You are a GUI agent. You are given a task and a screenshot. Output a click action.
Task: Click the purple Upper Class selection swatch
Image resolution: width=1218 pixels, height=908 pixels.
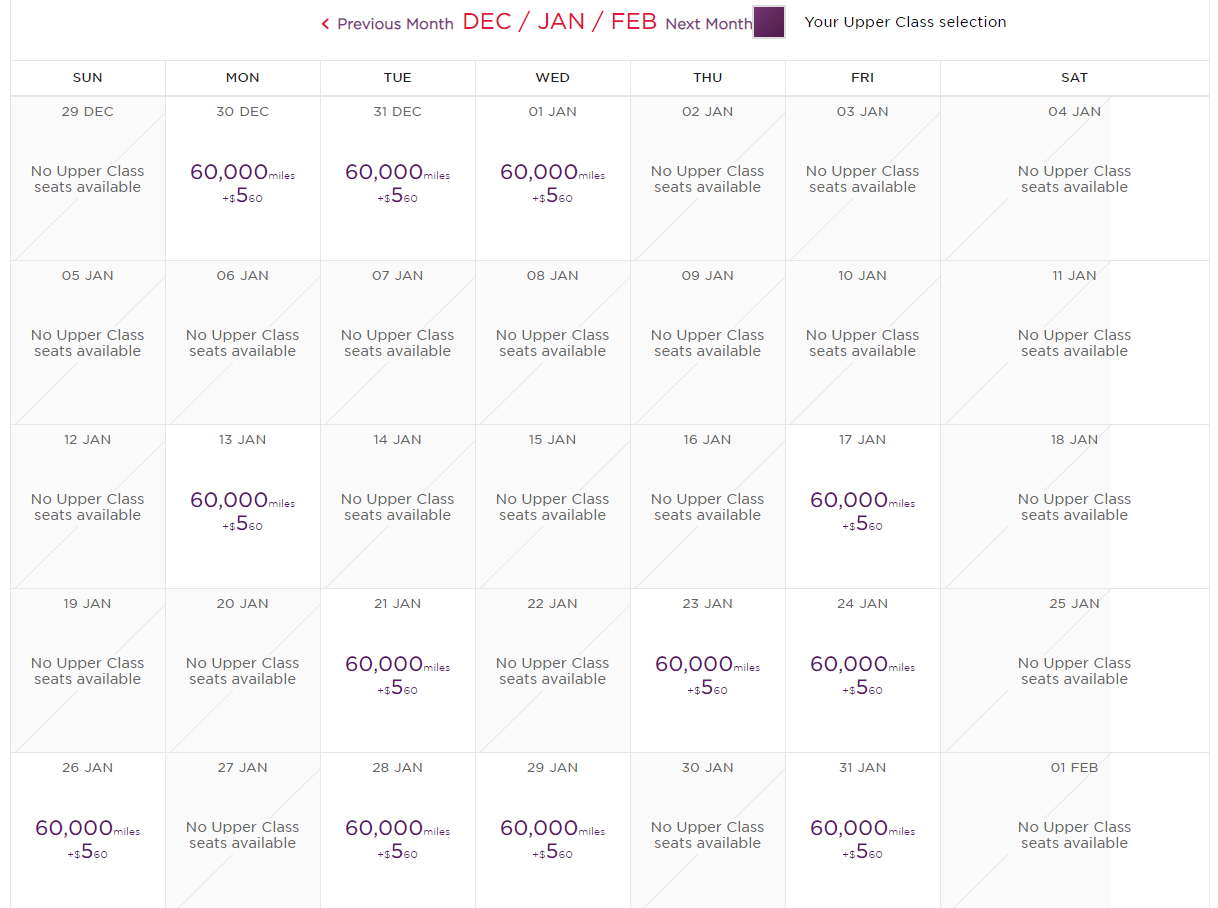pyautogui.click(x=768, y=22)
